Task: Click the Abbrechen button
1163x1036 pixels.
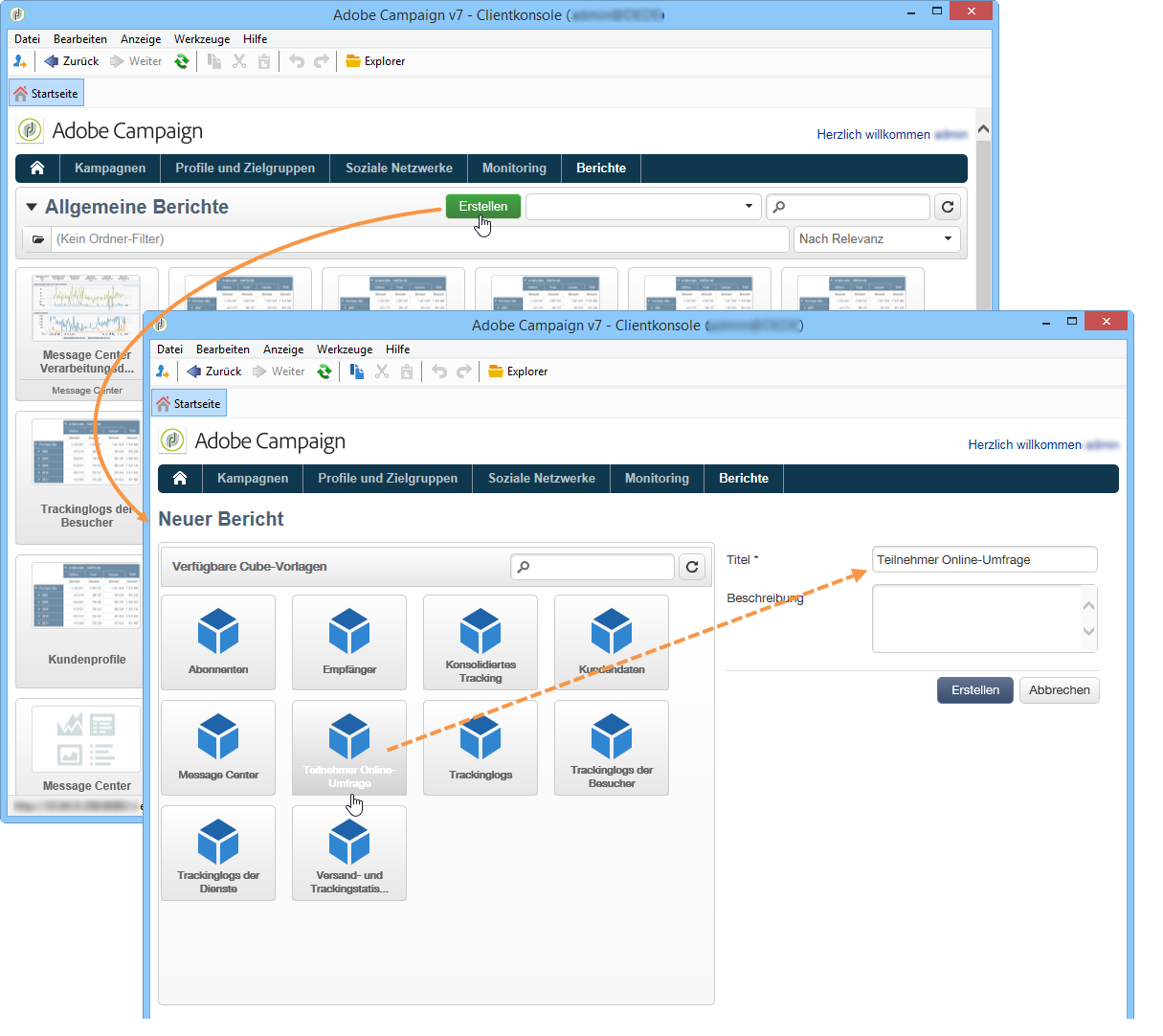Action: [1060, 690]
